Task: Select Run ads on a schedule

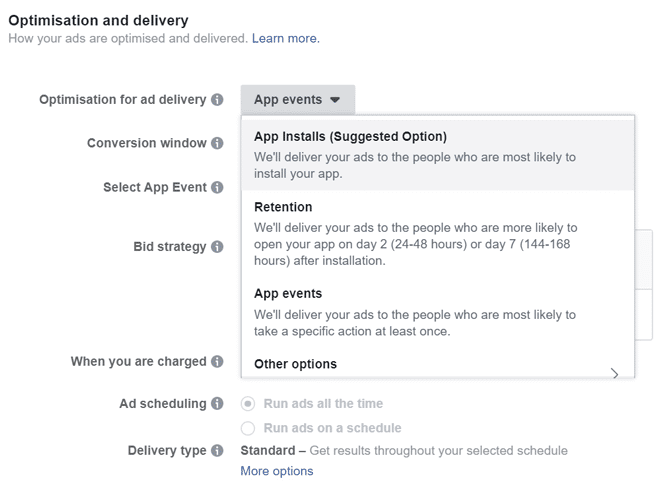Action: coord(248,428)
